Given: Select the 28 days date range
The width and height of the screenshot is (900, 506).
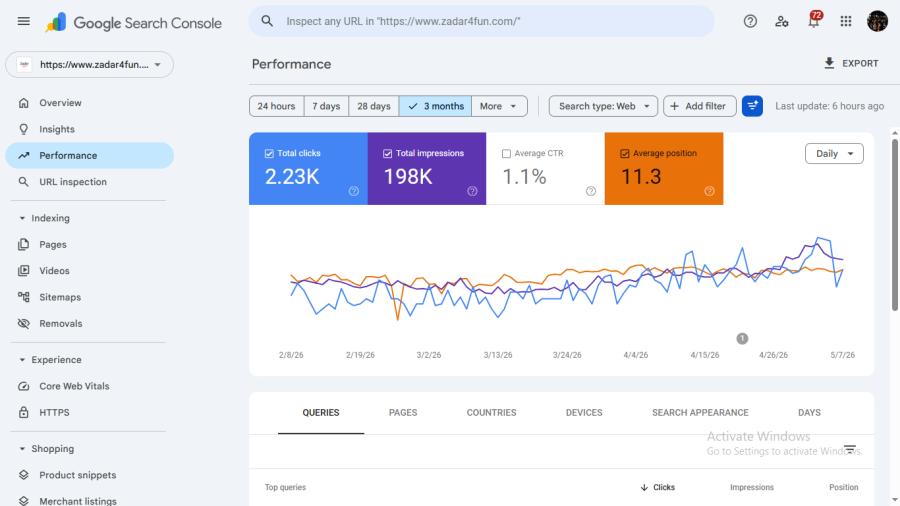Looking at the screenshot, I should coord(374,106).
